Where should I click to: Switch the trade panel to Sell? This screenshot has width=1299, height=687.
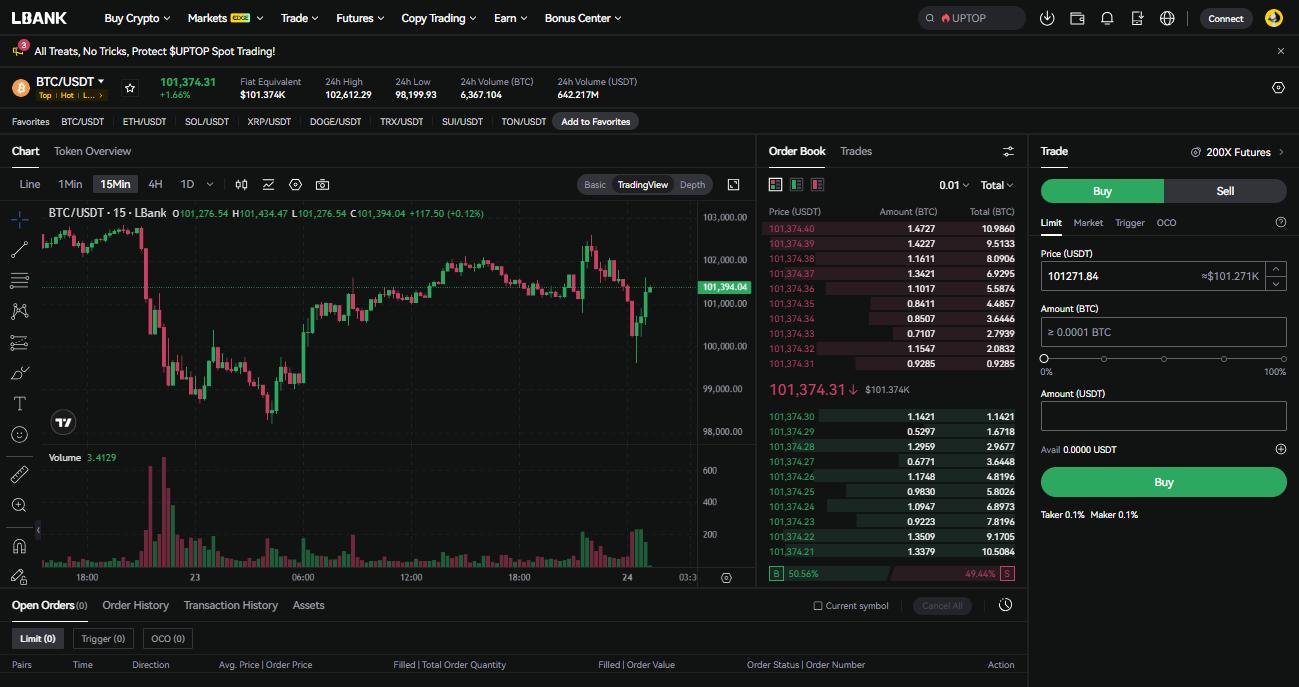[1224, 190]
